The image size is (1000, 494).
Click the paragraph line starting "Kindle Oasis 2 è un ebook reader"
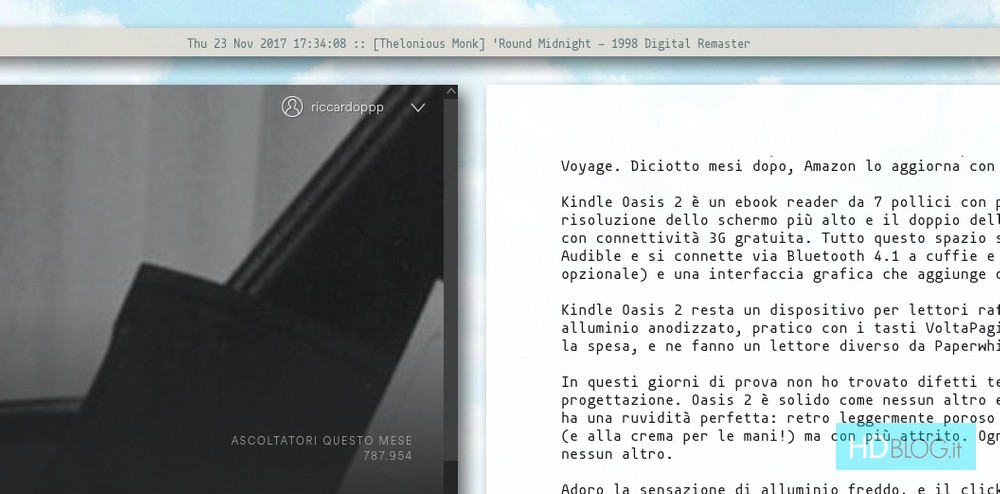coord(780,202)
